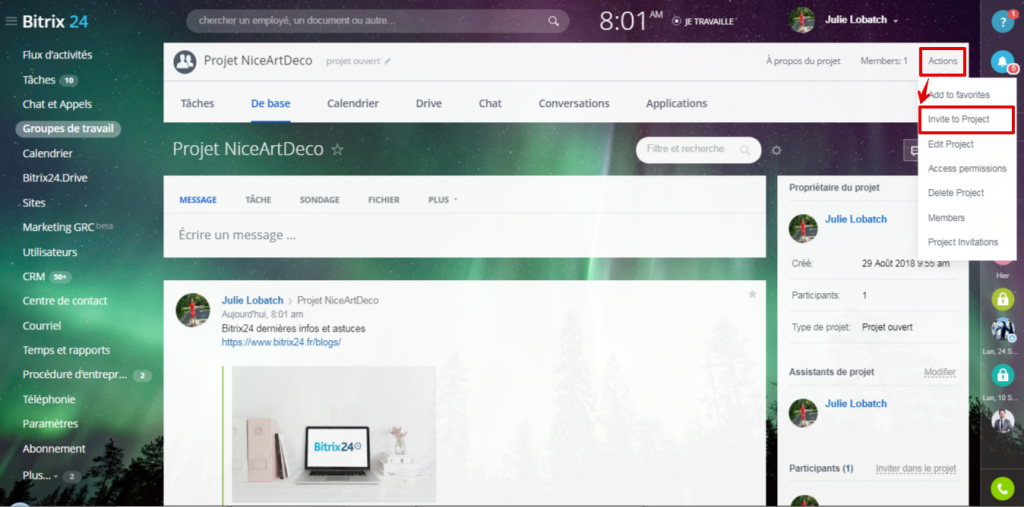Switch to the Conversations tab
Image resolution: width=1024 pixels, height=507 pixels.
574,103
